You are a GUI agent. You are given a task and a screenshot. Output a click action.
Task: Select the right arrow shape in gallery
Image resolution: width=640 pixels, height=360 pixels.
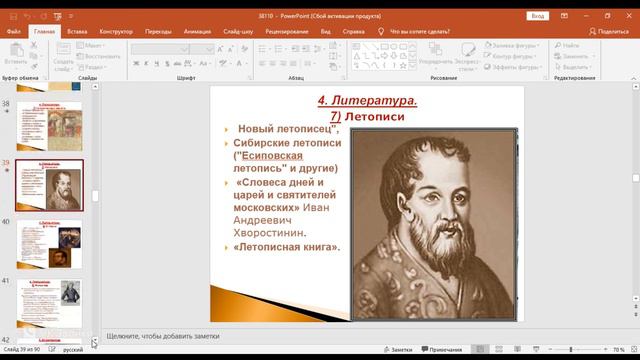tap(384, 56)
